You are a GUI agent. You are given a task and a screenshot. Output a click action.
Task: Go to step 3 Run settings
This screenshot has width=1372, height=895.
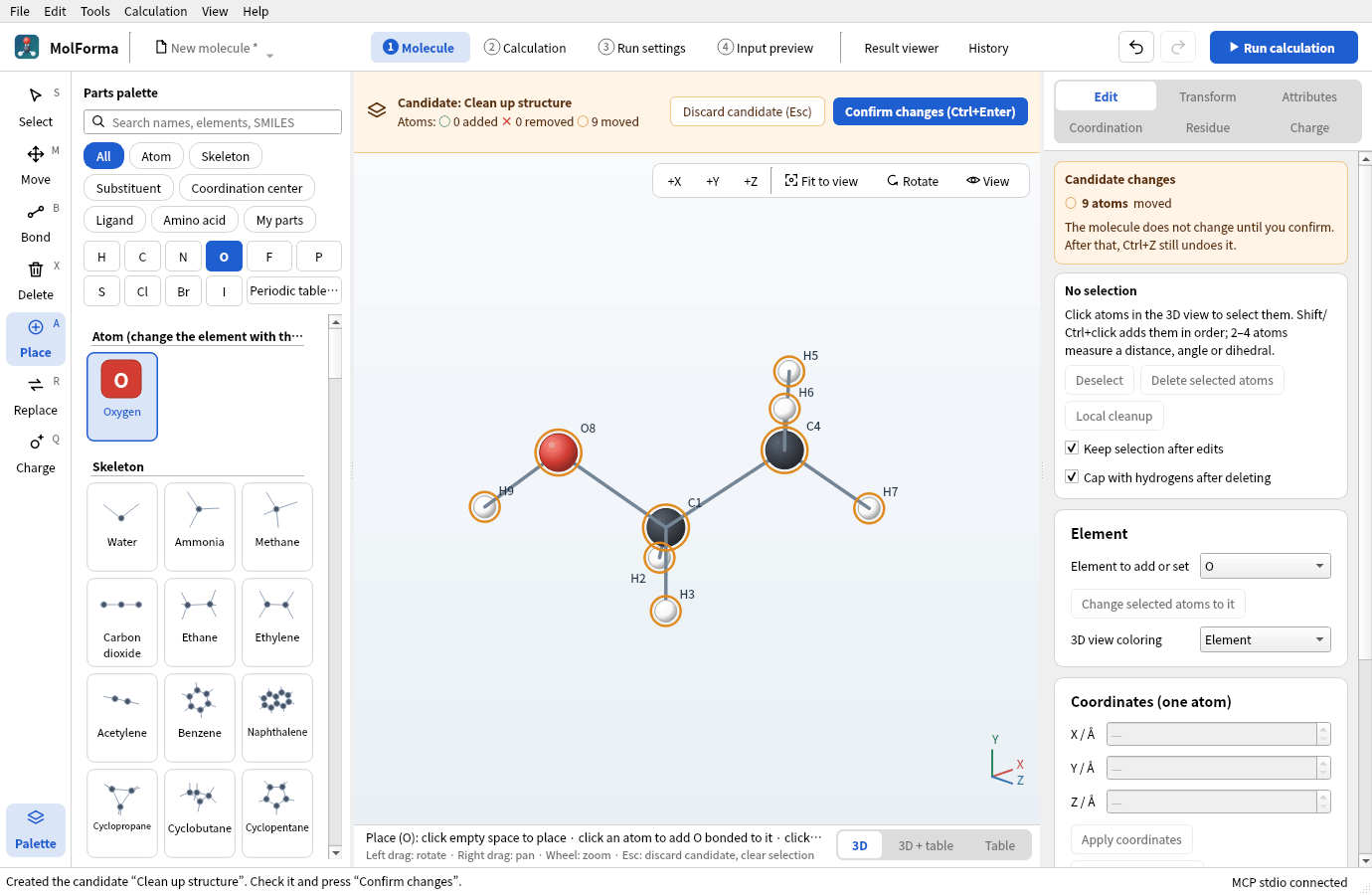tap(642, 48)
